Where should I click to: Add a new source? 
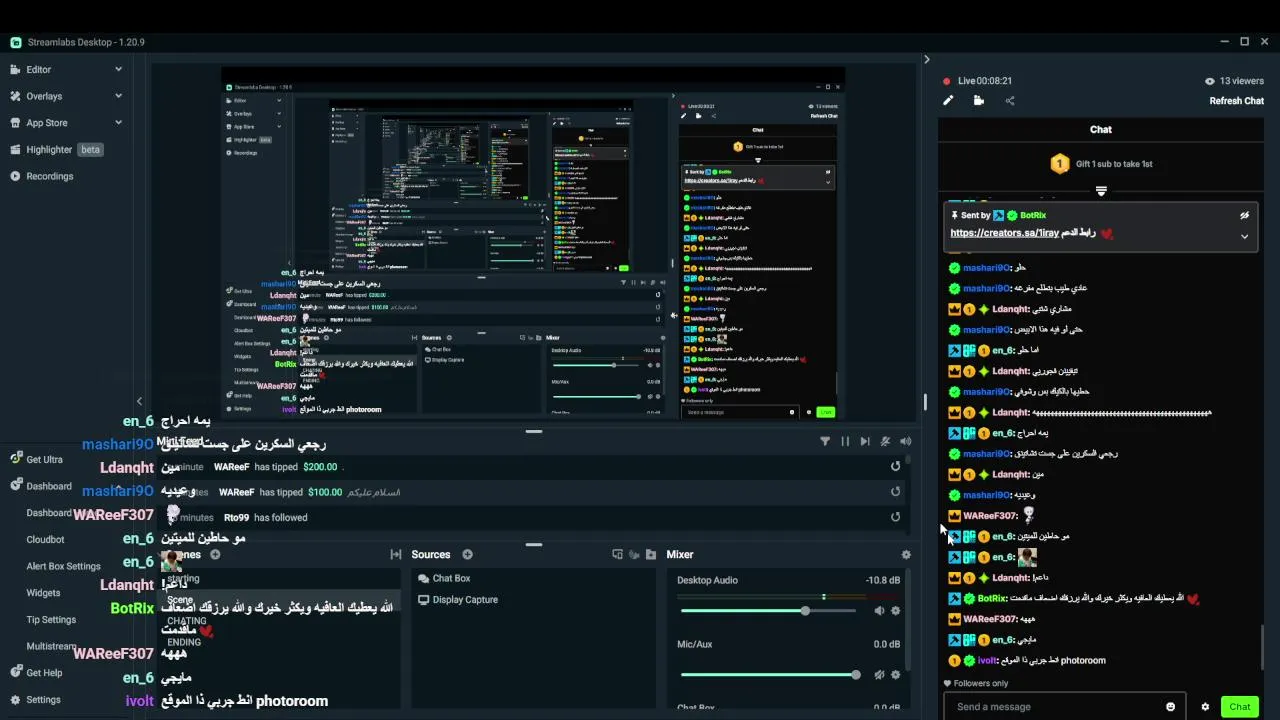tap(467, 554)
